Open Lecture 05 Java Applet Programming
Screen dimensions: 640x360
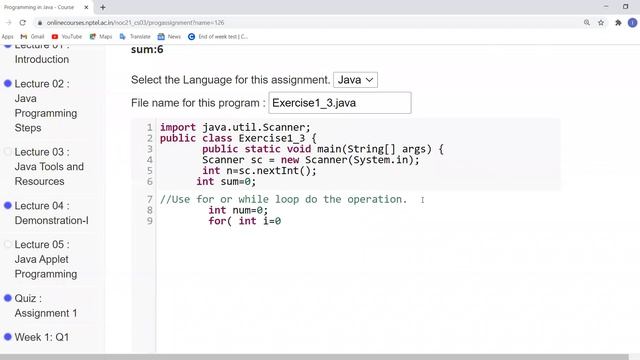[46, 259]
